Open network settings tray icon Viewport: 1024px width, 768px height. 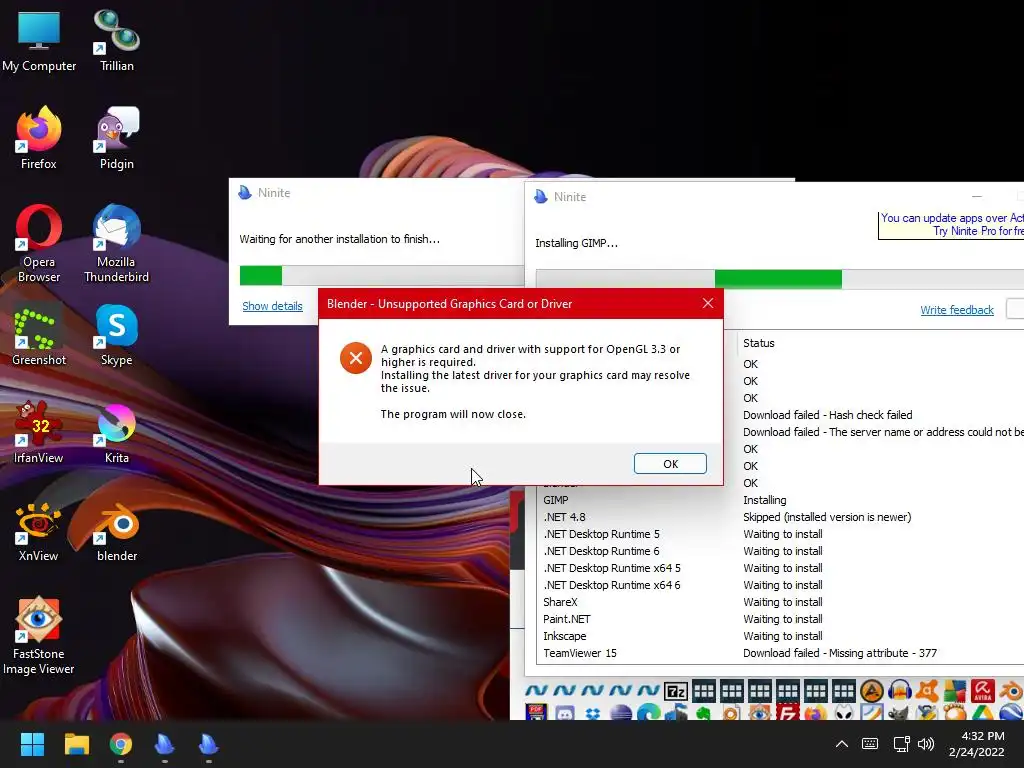pyautogui.click(x=902, y=744)
